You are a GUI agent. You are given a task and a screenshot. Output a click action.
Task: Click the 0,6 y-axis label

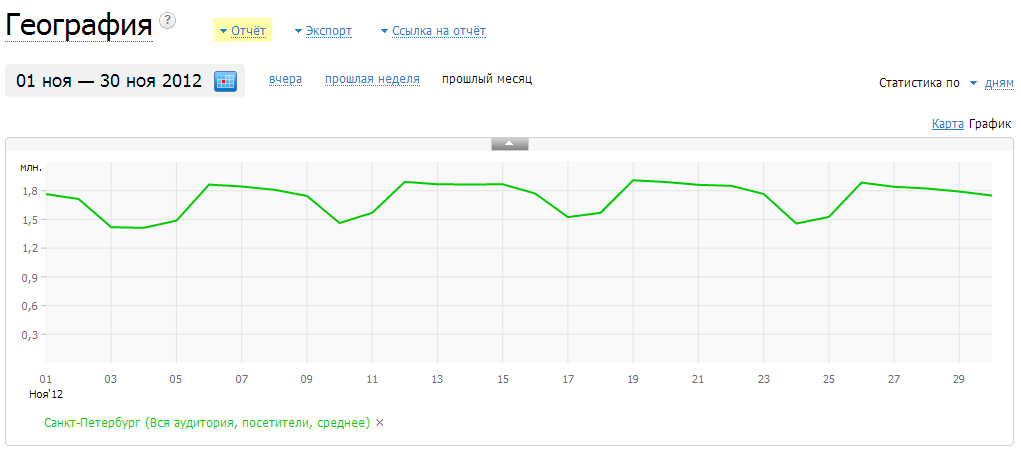click(x=31, y=306)
